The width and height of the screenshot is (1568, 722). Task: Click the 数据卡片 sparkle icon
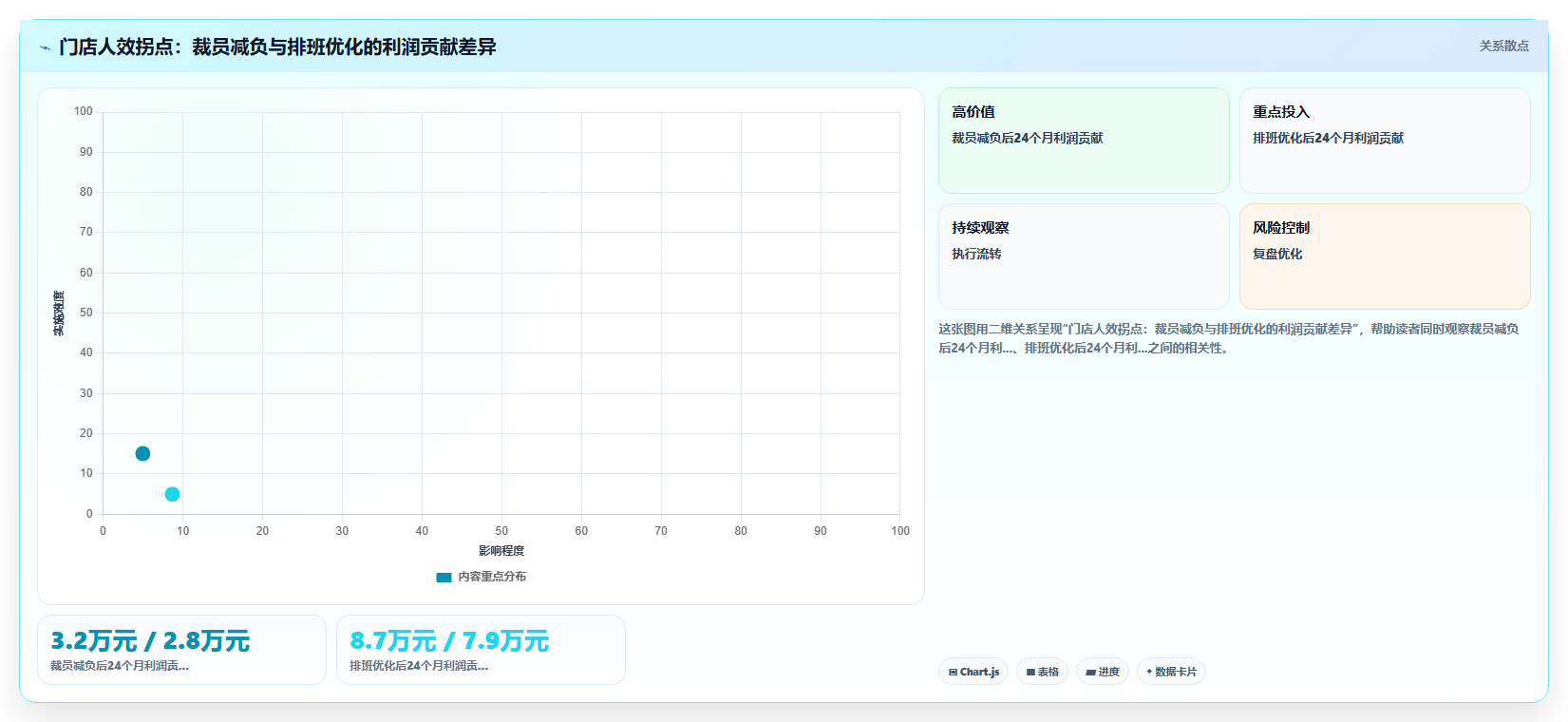(x=1149, y=672)
